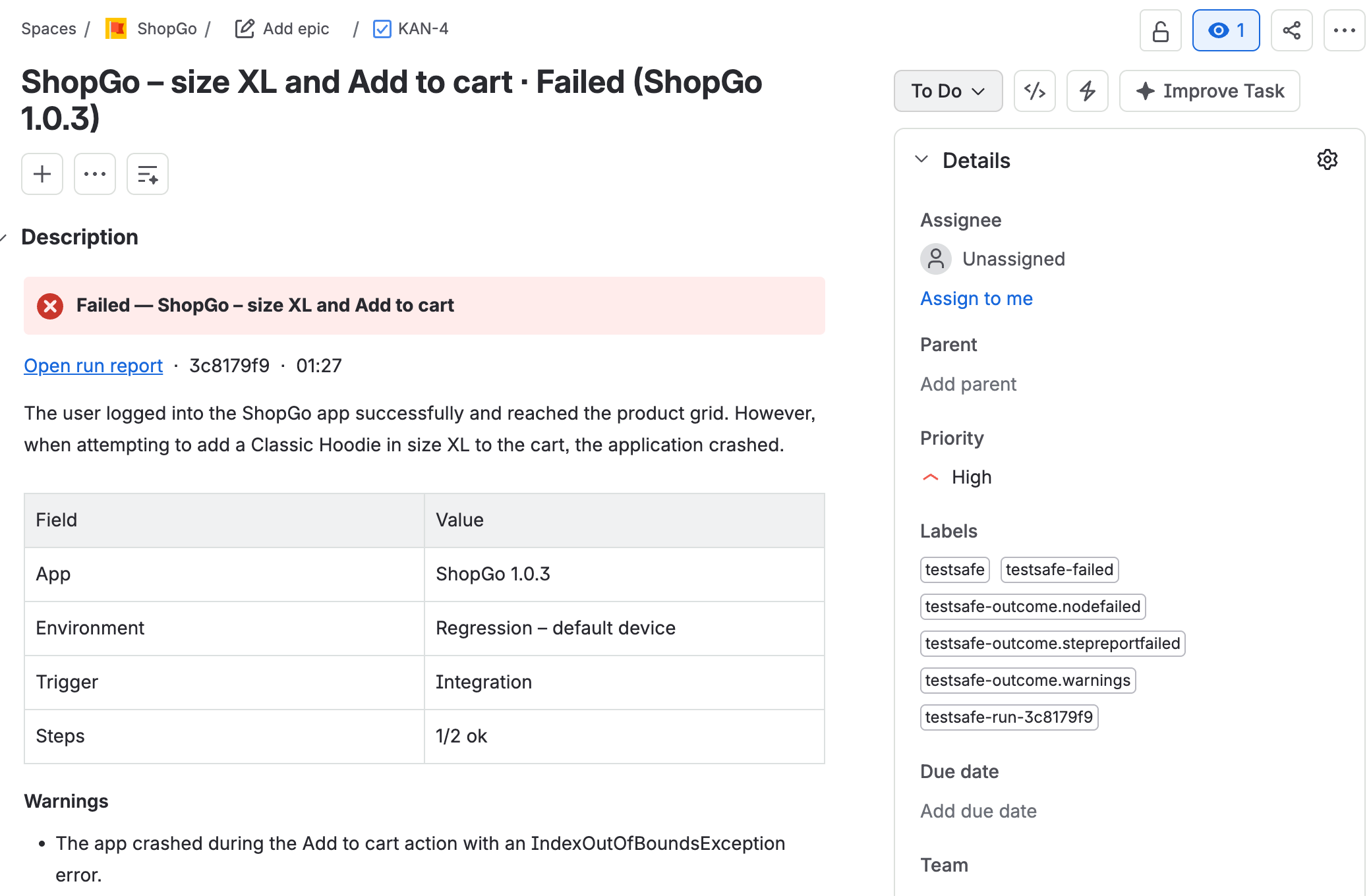The width and height of the screenshot is (1371, 896).
Task: Click the issue title heading to edit
Action: (x=392, y=100)
